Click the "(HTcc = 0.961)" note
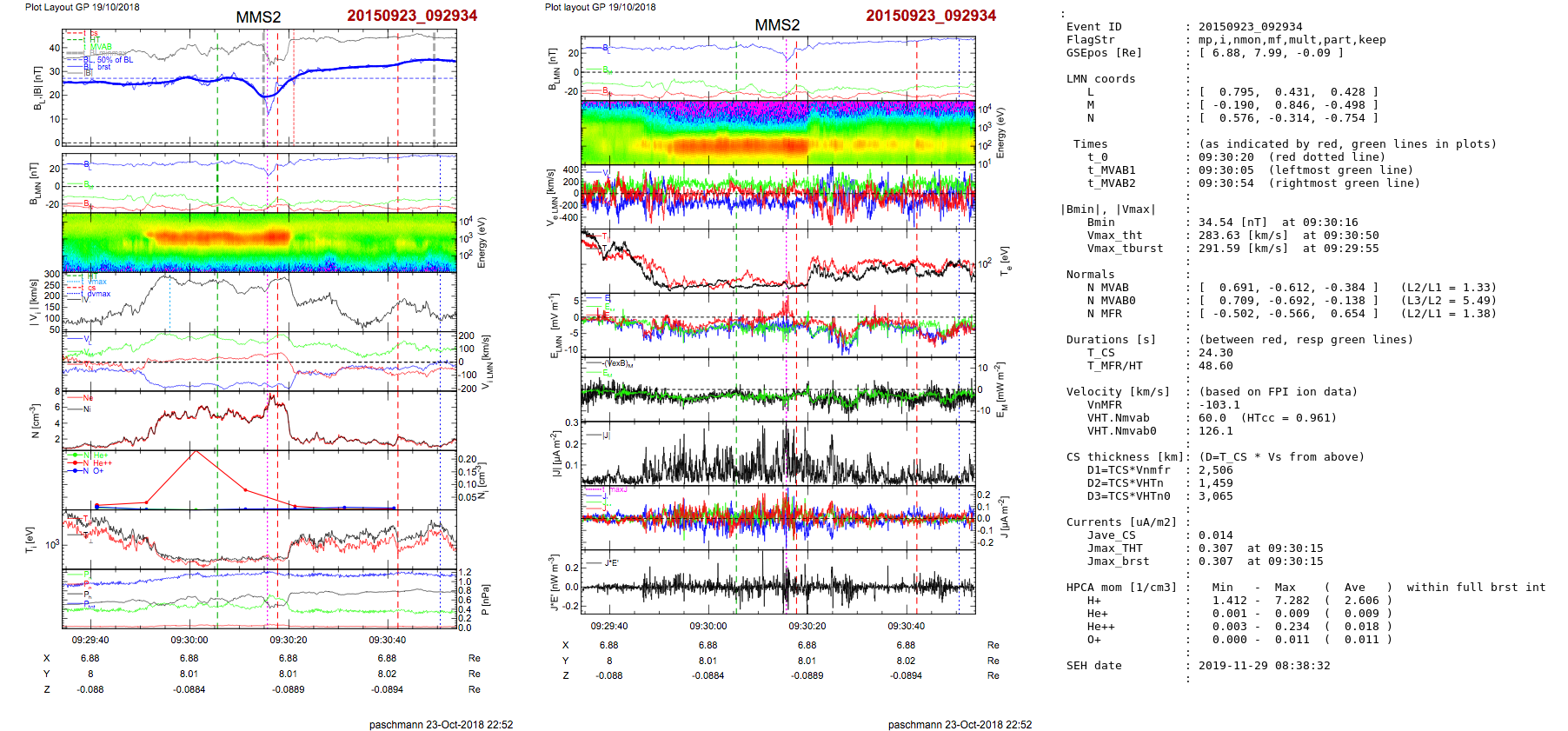1568x731 pixels. [x=1288, y=418]
